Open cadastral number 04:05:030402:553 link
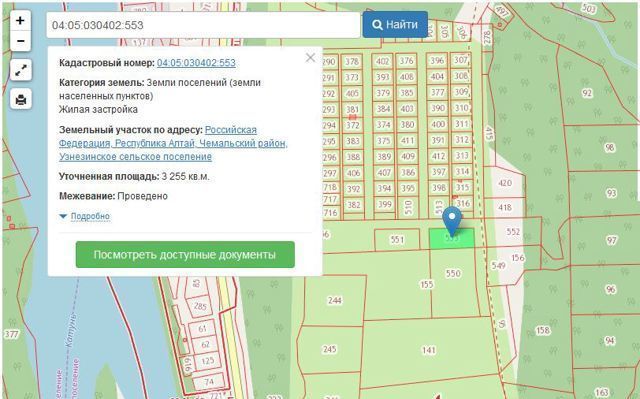The height and width of the screenshot is (399, 640). pyautogui.click(x=196, y=63)
